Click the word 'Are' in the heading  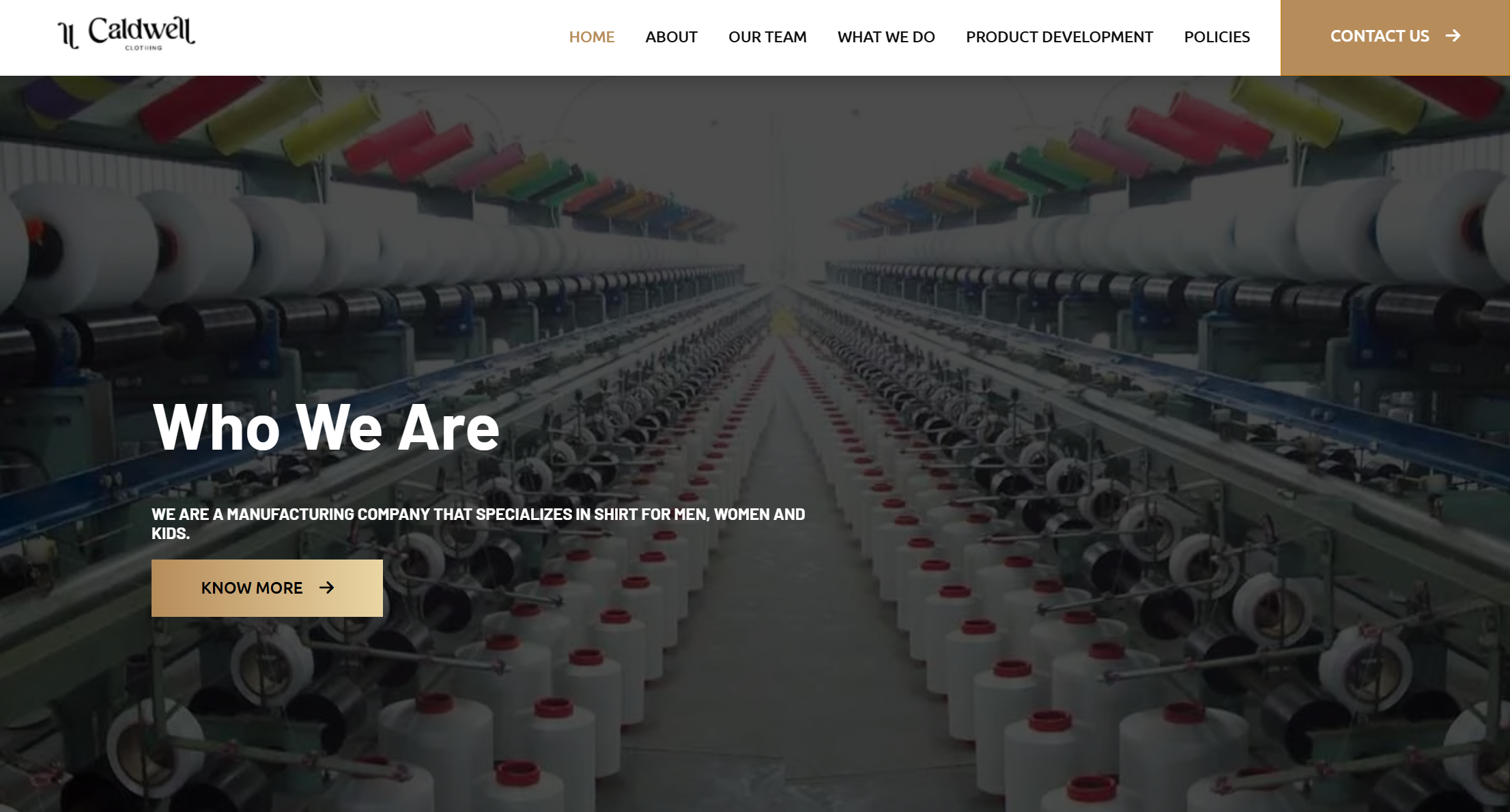point(448,428)
